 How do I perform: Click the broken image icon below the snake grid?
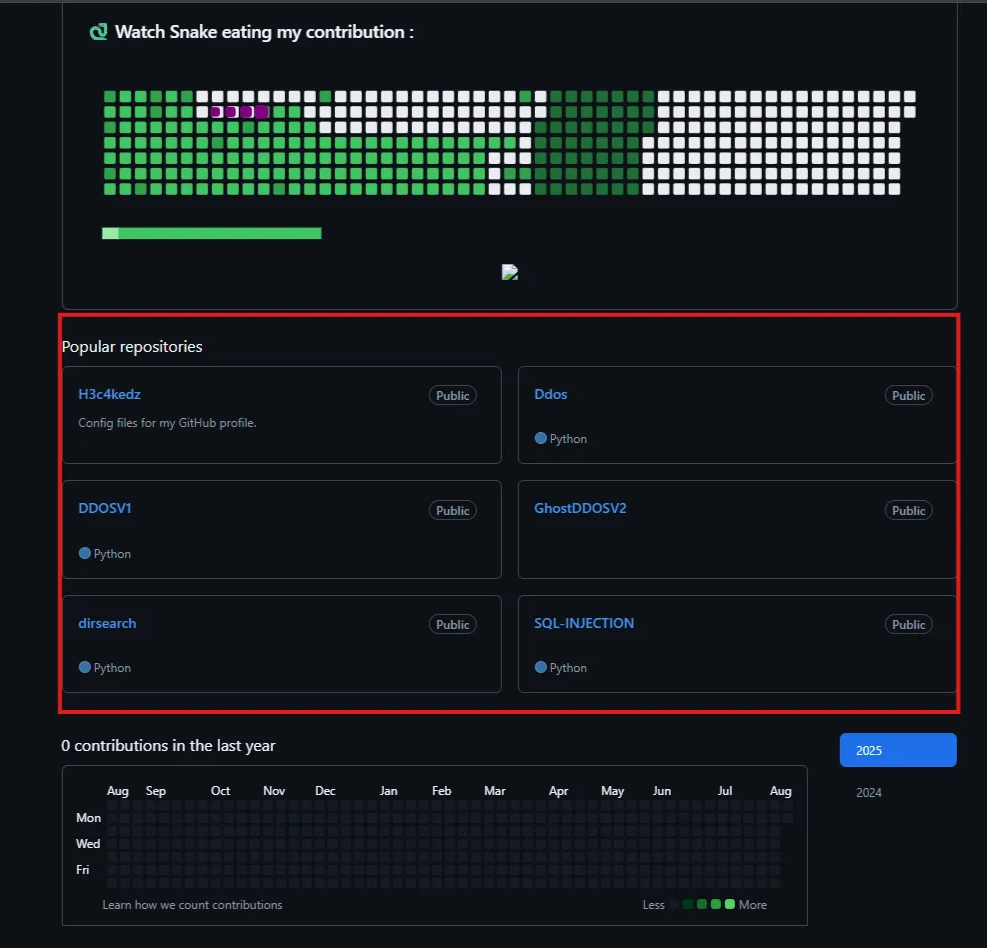coord(509,272)
